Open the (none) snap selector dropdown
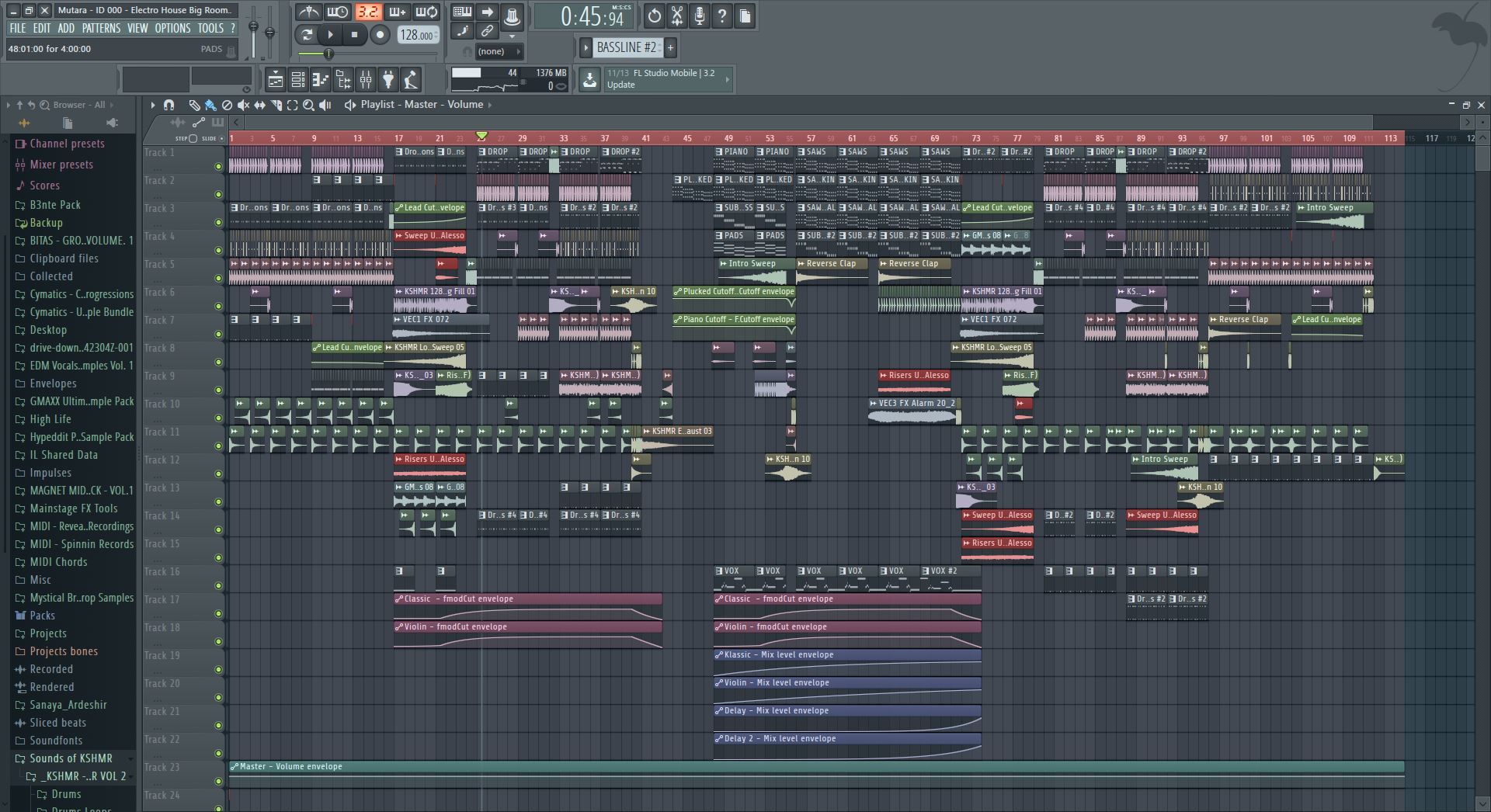Viewport: 1491px width, 812px height. [x=499, y=51]
